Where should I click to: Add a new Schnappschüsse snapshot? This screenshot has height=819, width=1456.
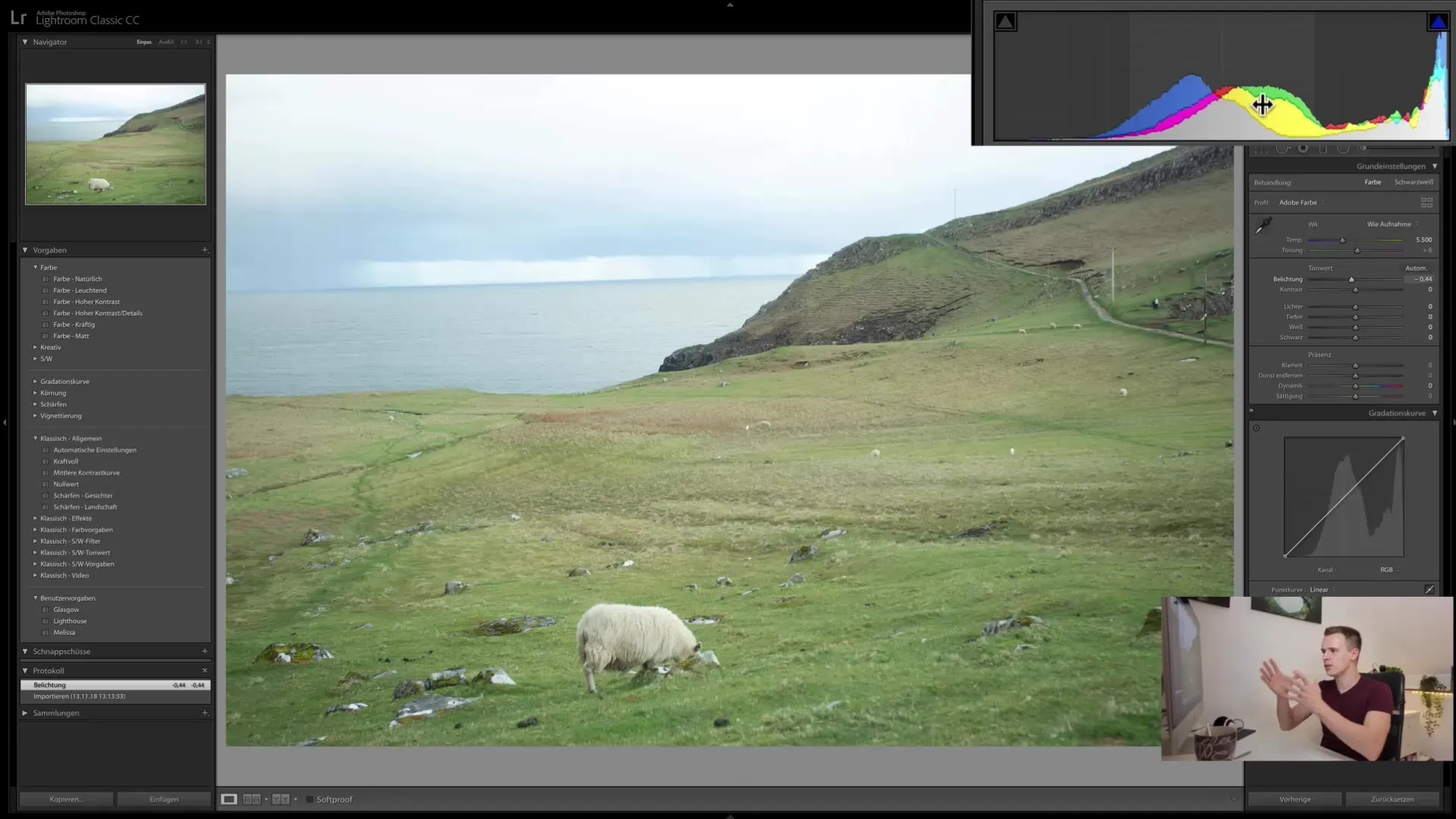(x=205, y=651)
